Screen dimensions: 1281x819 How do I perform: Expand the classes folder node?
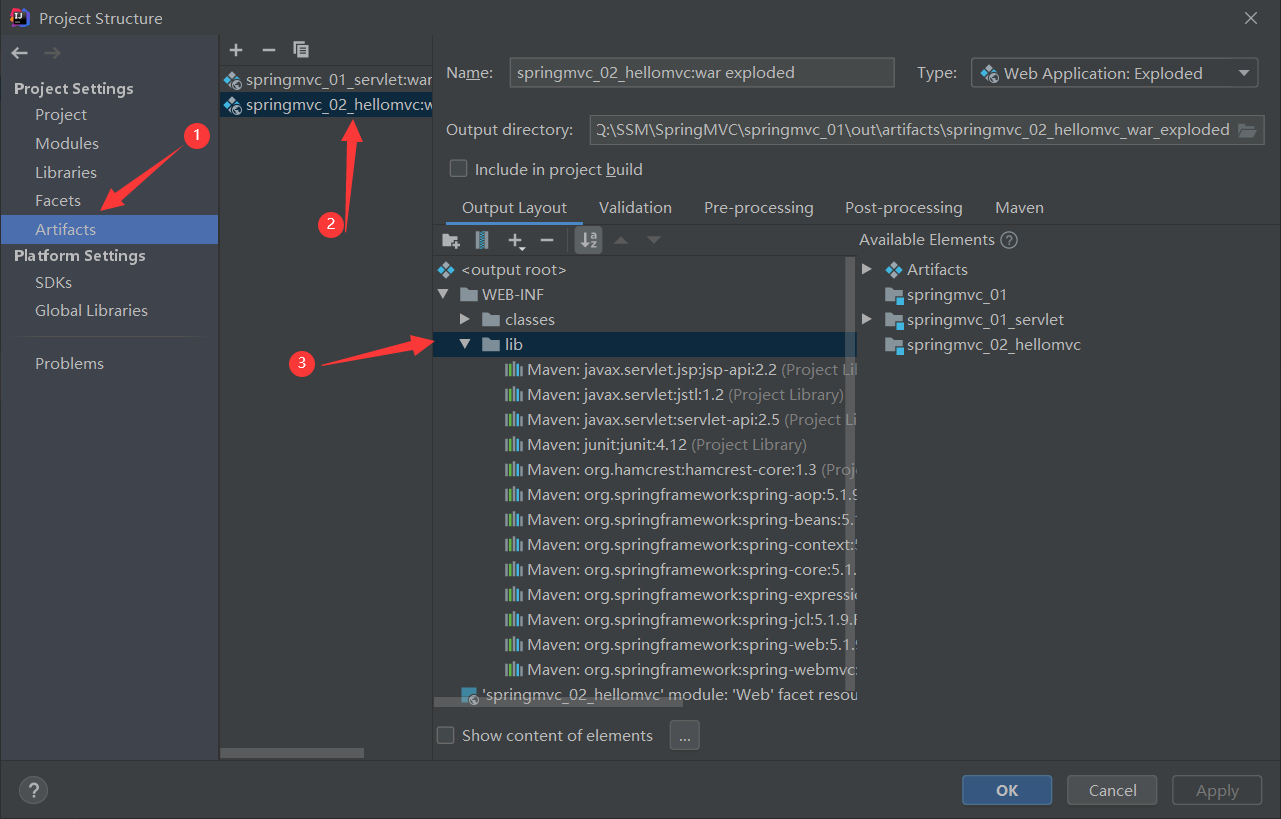pos(465,320)
